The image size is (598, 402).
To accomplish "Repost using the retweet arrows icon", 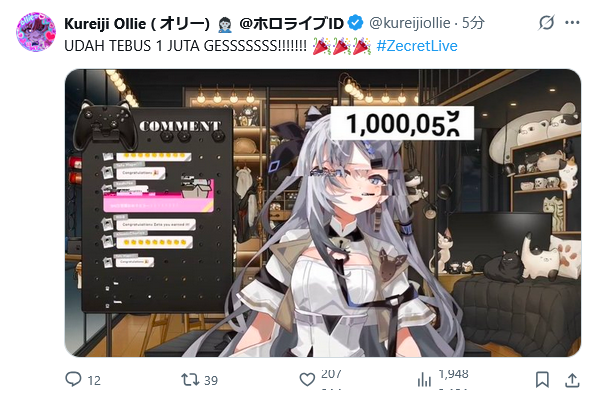I will click(190, 379).
